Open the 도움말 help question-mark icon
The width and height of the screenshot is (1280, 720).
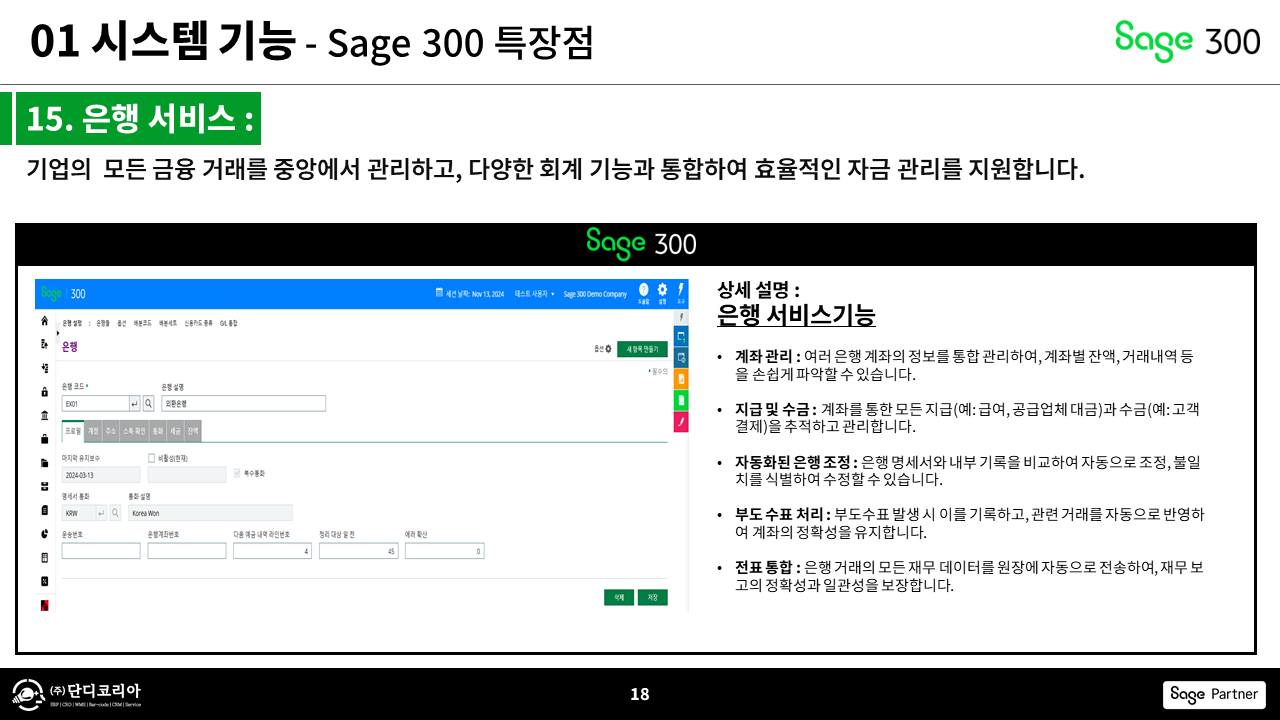coord(644,291)
